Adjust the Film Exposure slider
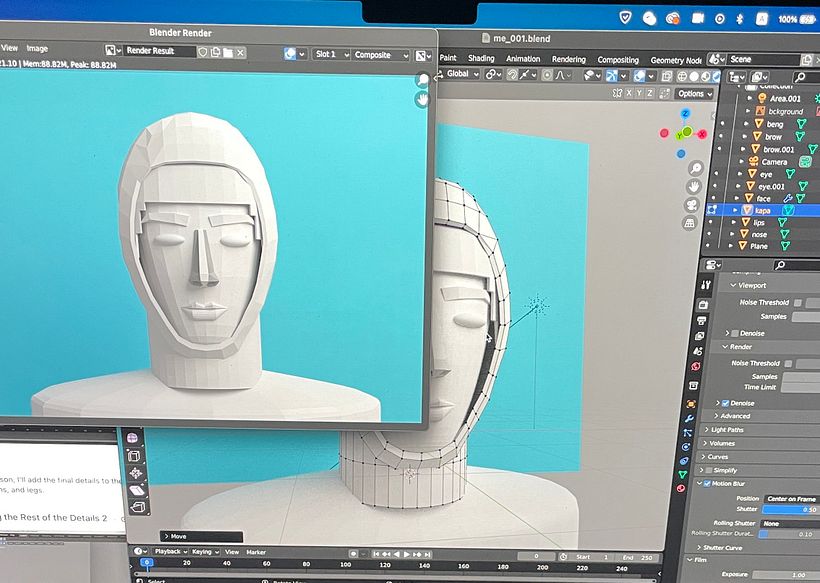 pyautogui.click(x=786, y=575)
